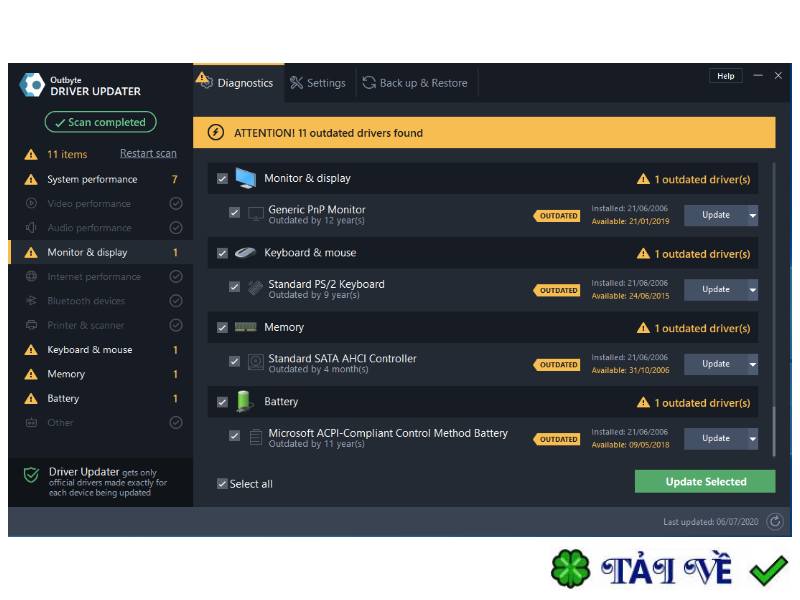Toggle the Select all checkbox
This screenshot has width=800, height=600.
[x=222, y=484]
